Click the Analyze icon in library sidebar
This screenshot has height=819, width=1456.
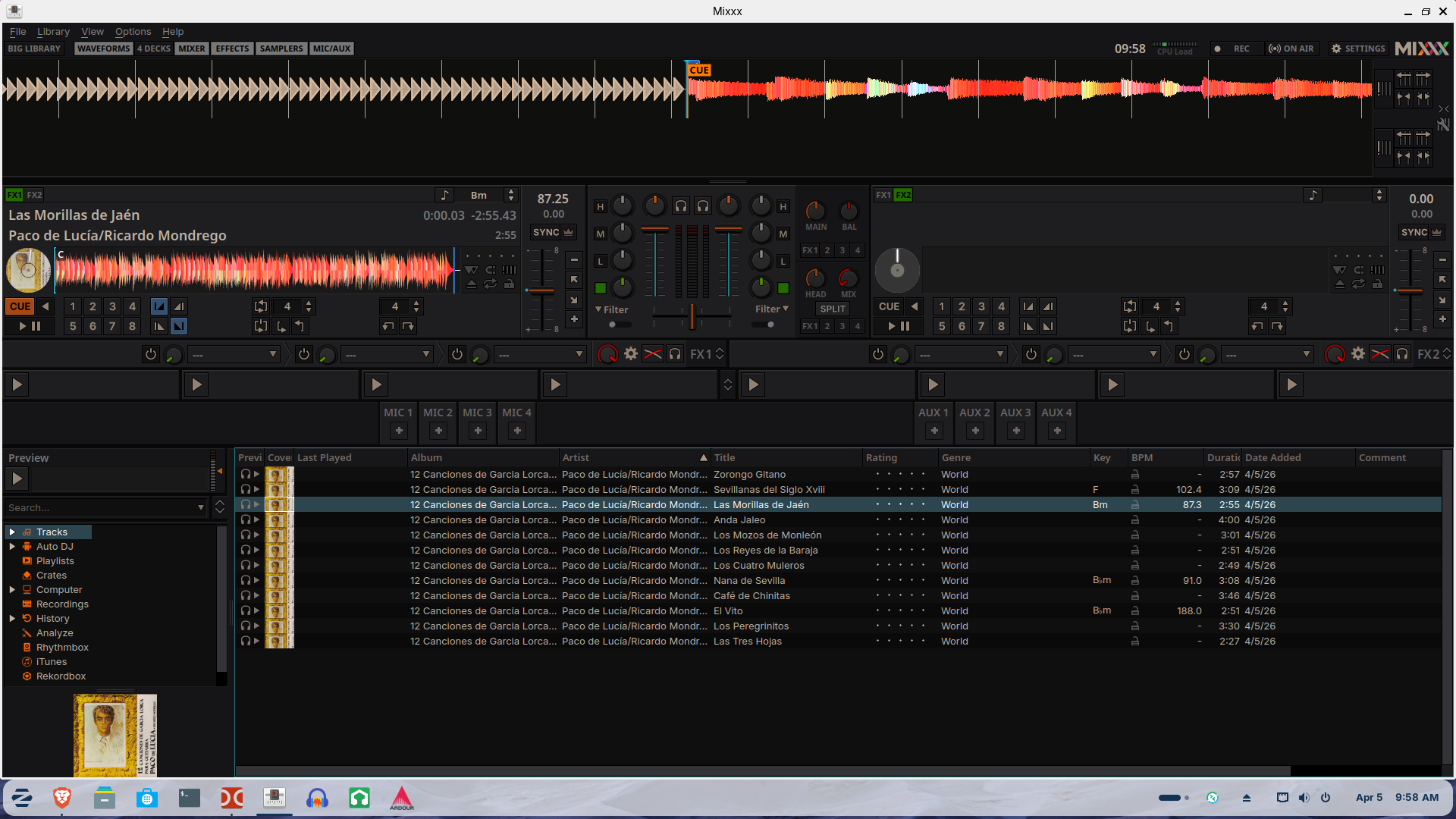27,633
